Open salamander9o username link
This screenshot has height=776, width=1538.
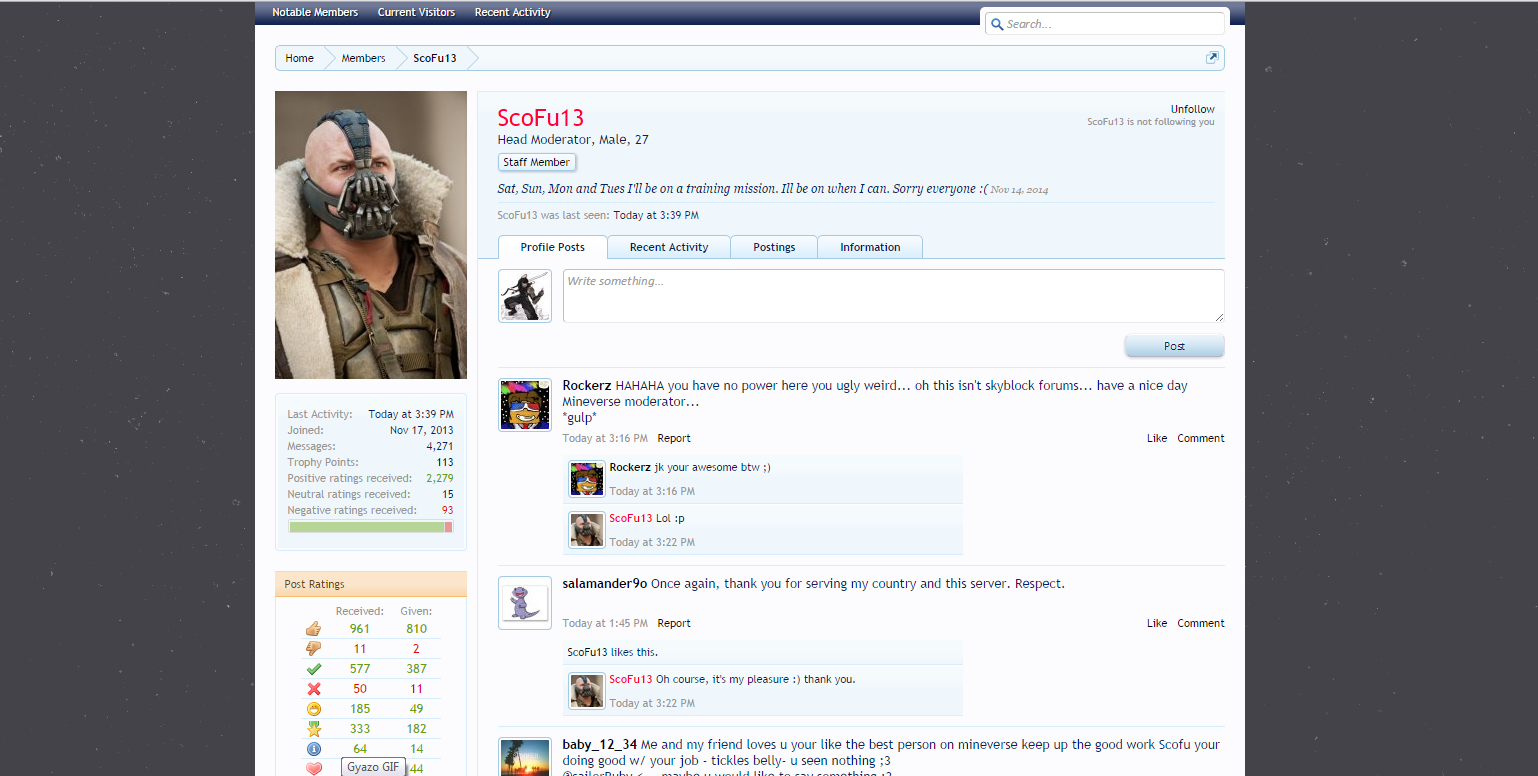605,583
